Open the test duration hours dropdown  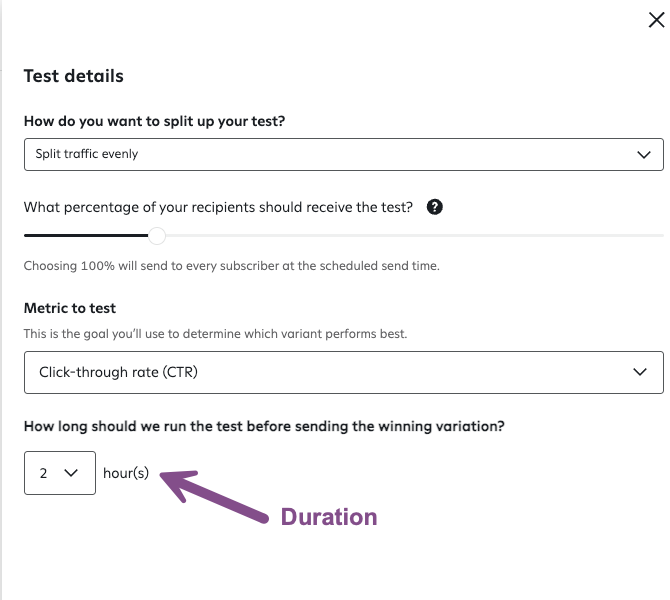[59, 473]
